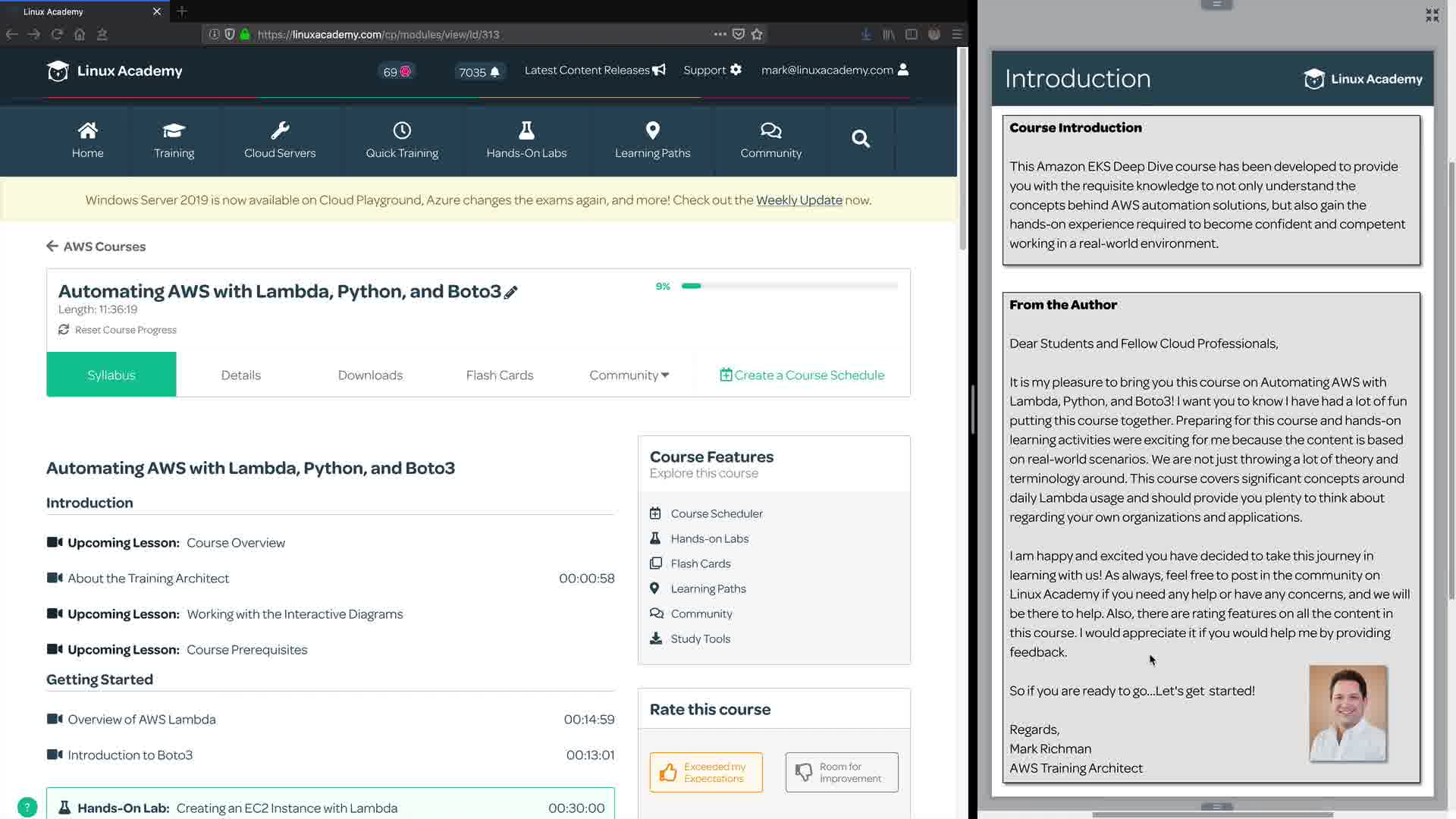
Task: Click the Cloud Servers wrench icon
Action: coord(280,130)
